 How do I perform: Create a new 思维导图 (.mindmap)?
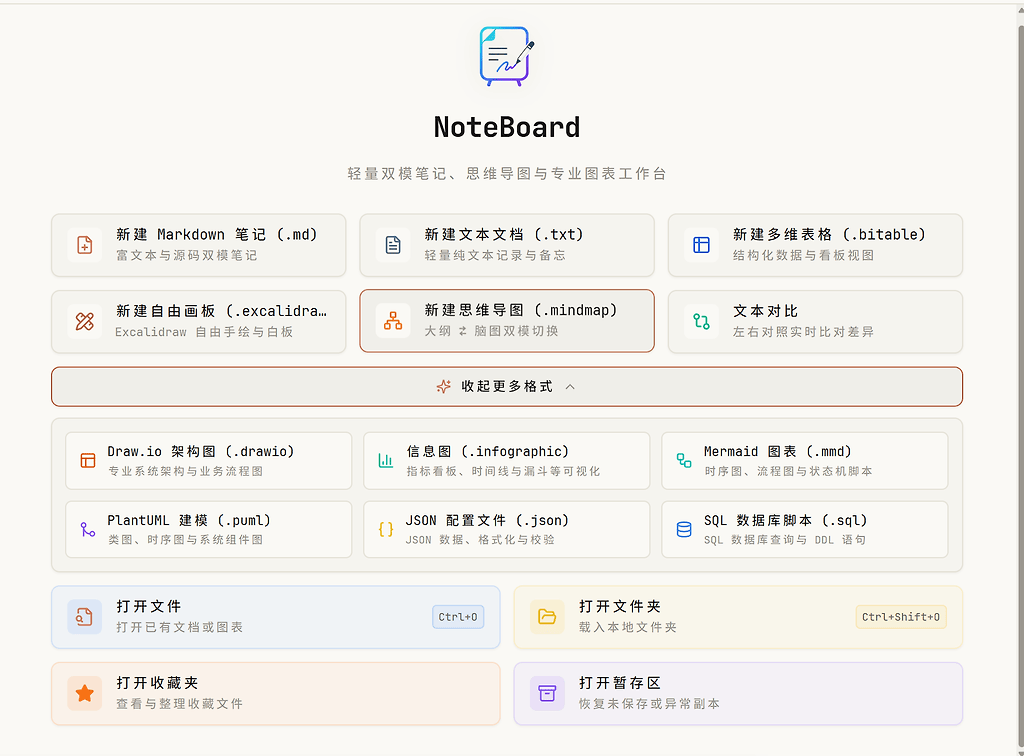point(507,321)
